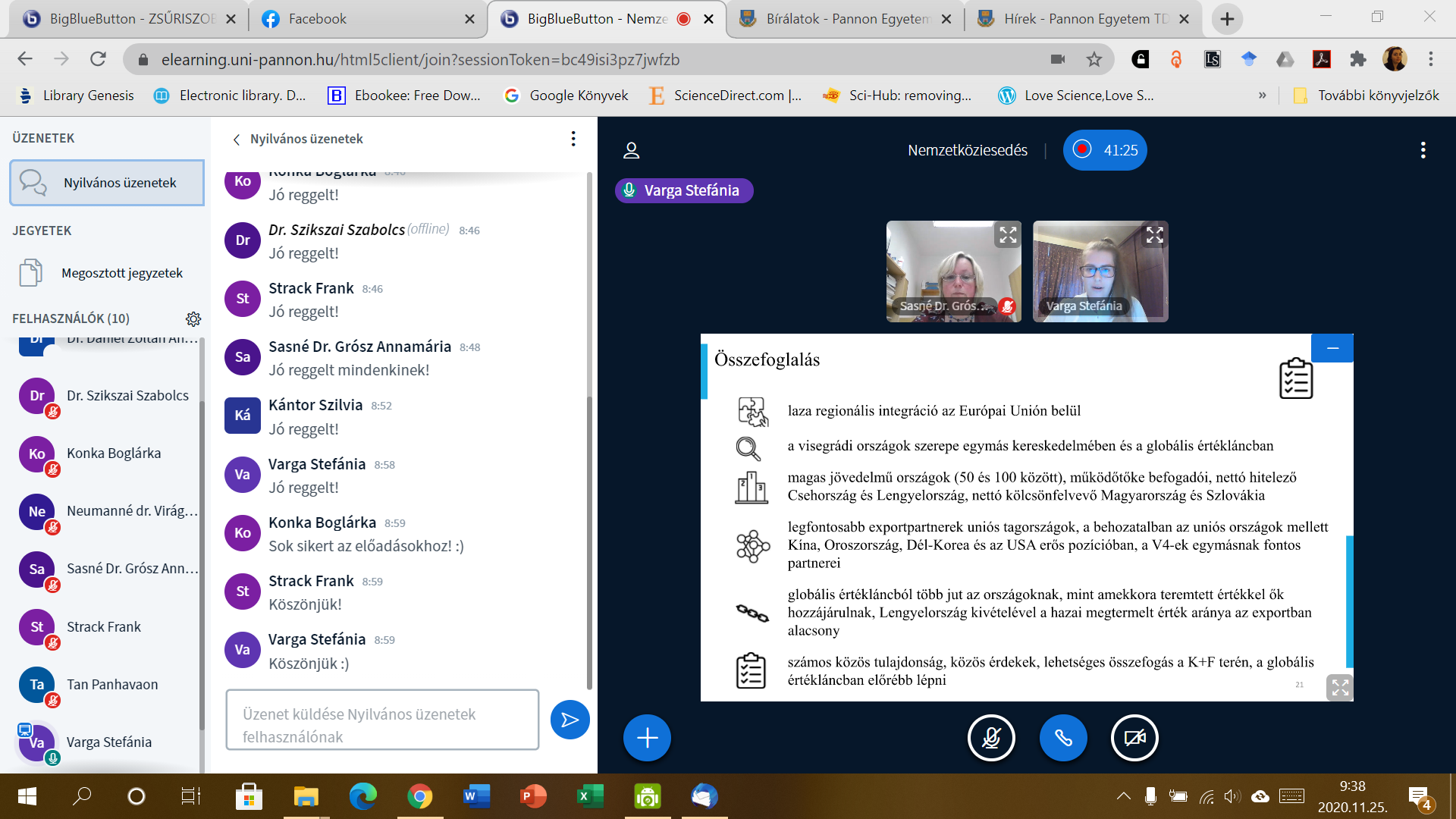Expand Varga Stefánia webcam fullscreen
The image size is (1456, 819).
pyautogui.click(x=1154, y=235)
